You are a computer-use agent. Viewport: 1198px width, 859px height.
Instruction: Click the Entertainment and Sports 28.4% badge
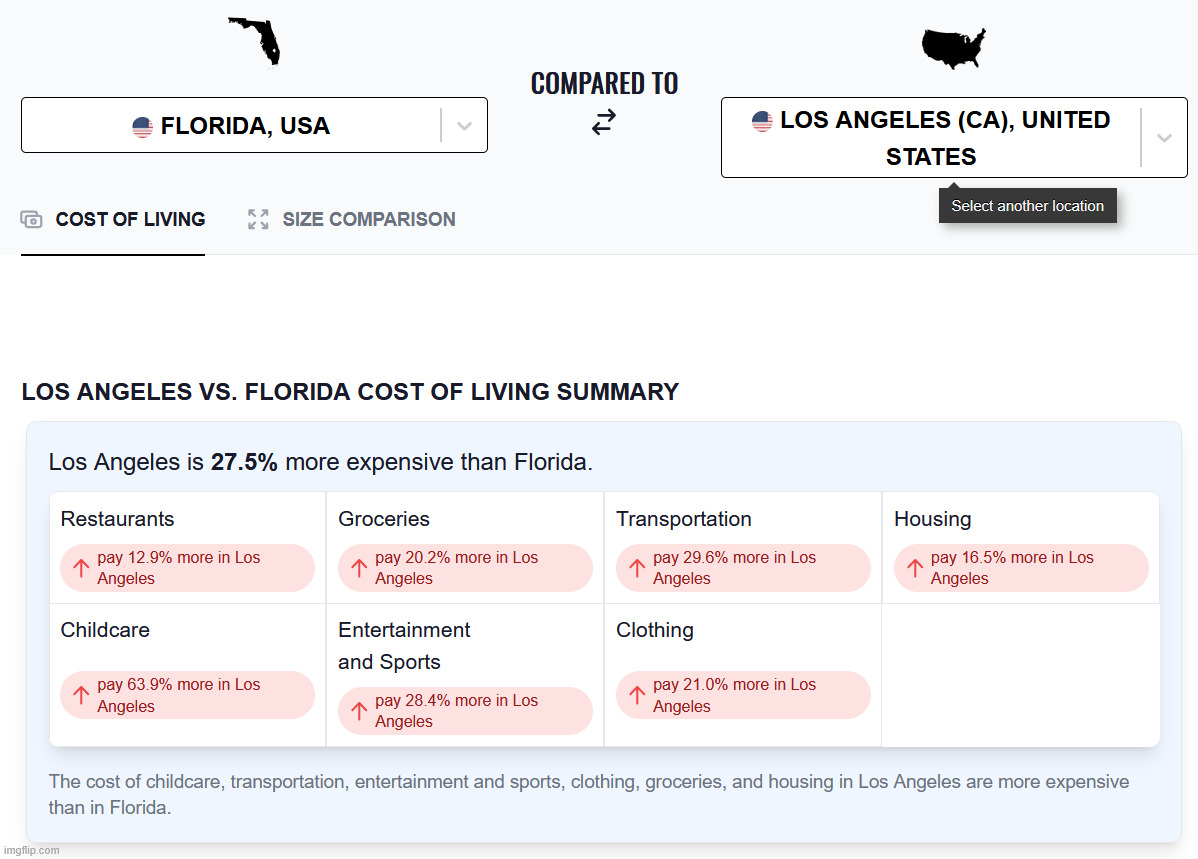pyautogui.click(x=465, y=711)
